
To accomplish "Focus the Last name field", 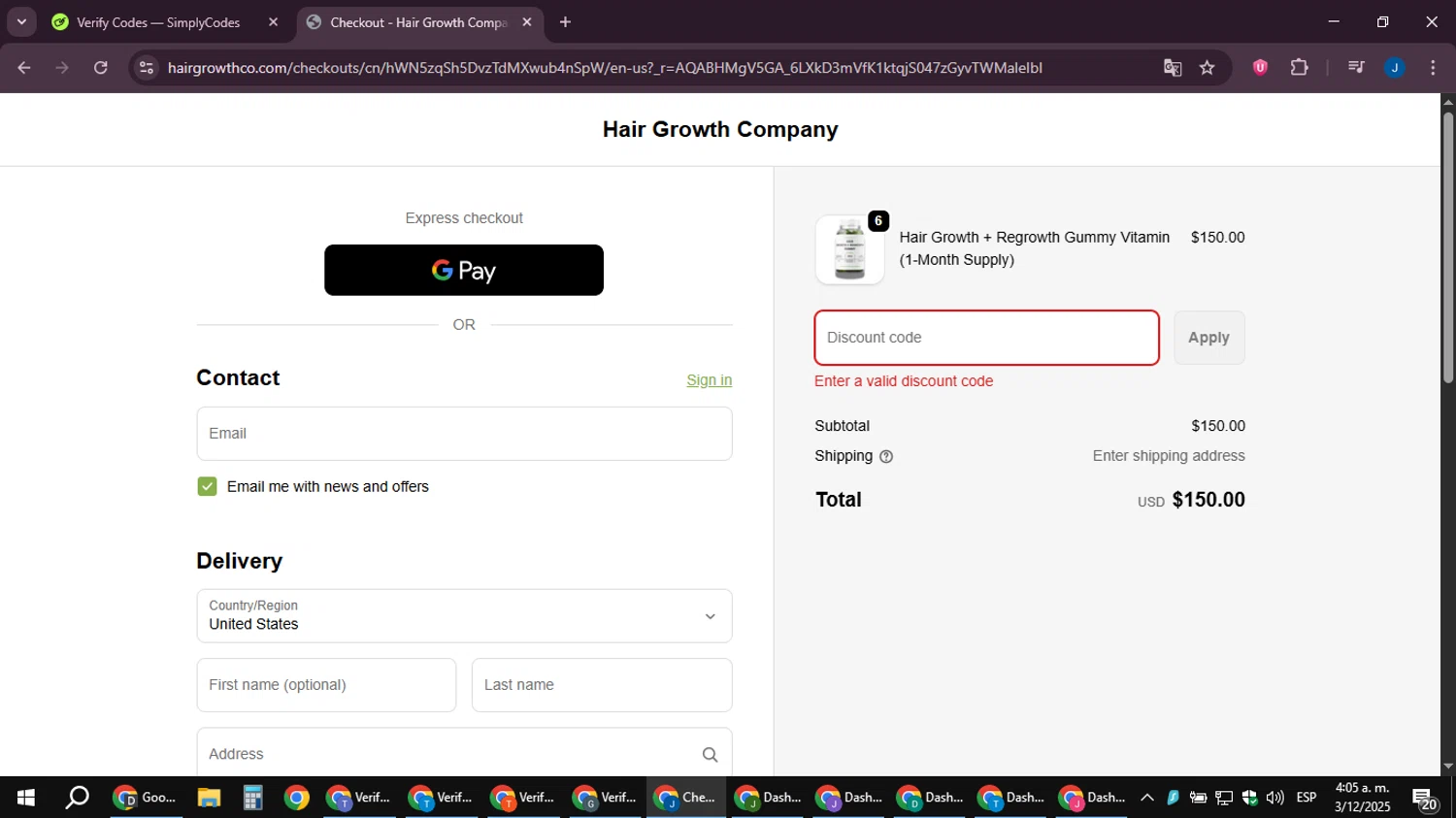I will tap(602, 685).
